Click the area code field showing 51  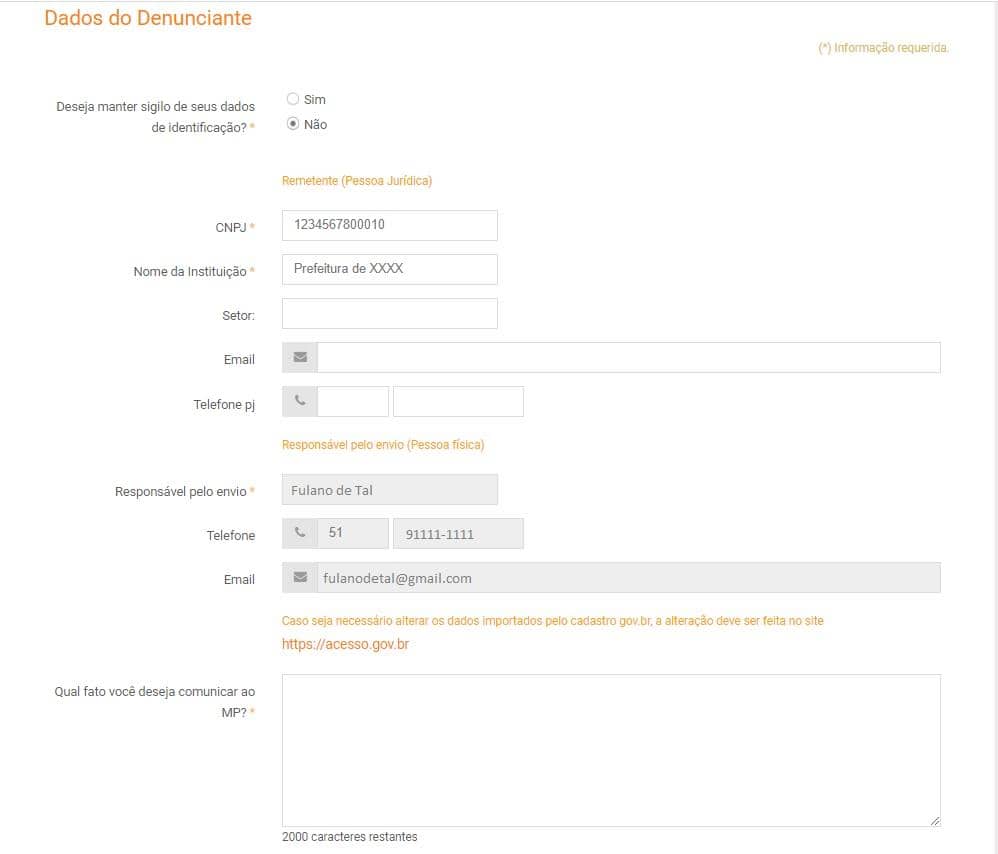(x=353, y=533)
